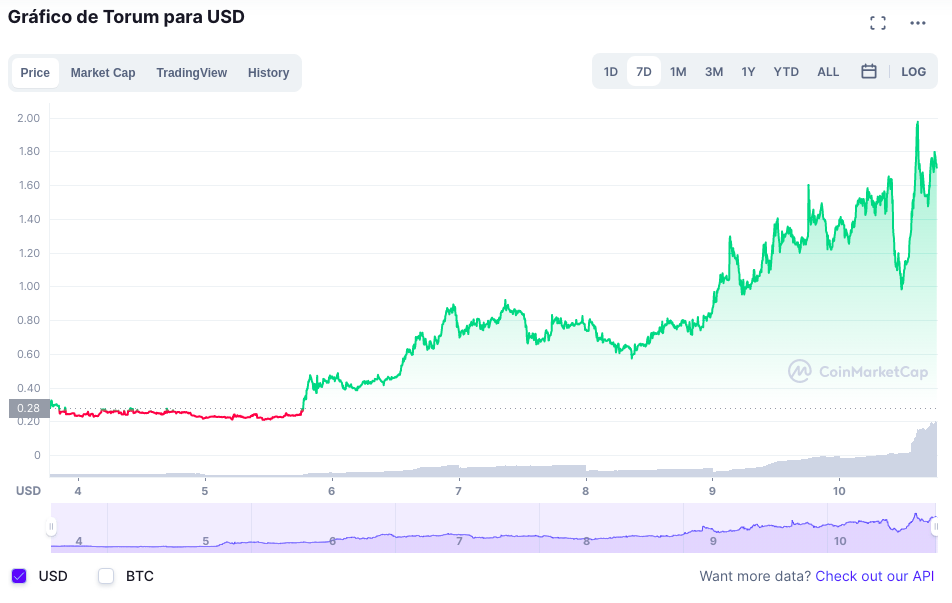This screenshot has width=952, height=603.
Task: Open the fullscreen chart view icon
Action: click(x=877, y=23)
